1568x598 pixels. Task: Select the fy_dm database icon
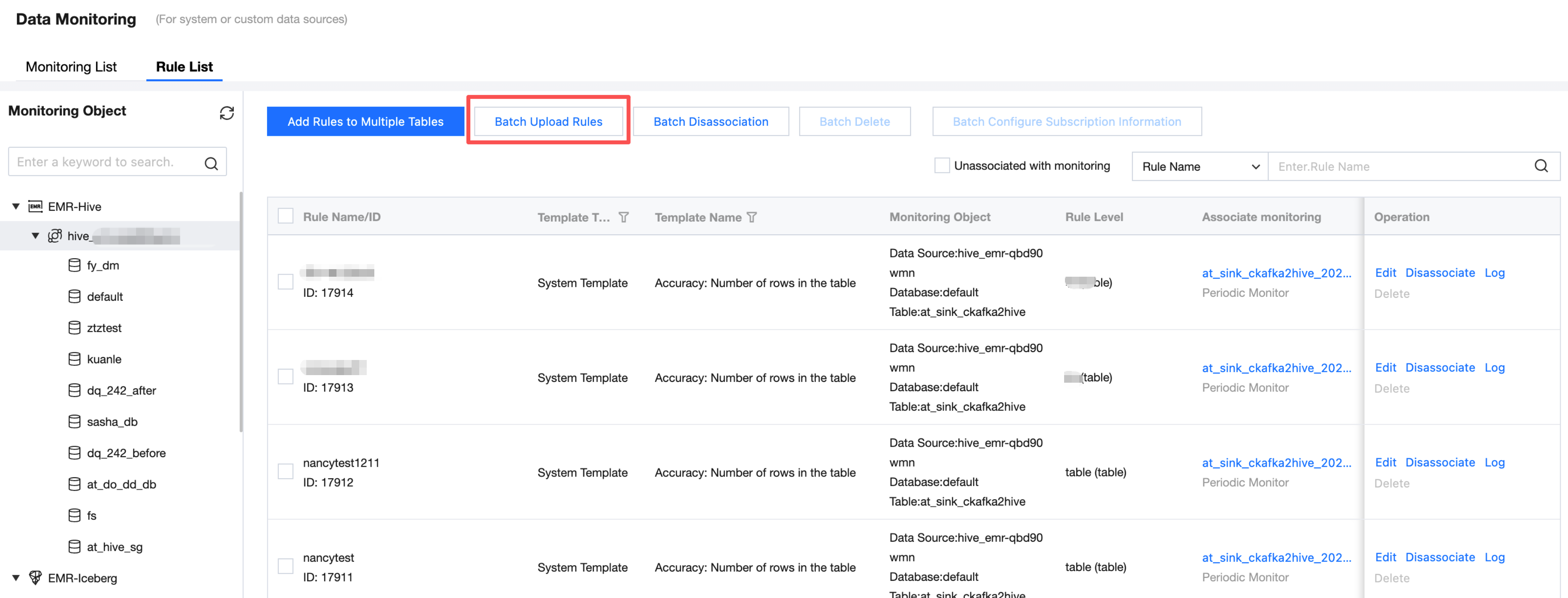point(74,265)
